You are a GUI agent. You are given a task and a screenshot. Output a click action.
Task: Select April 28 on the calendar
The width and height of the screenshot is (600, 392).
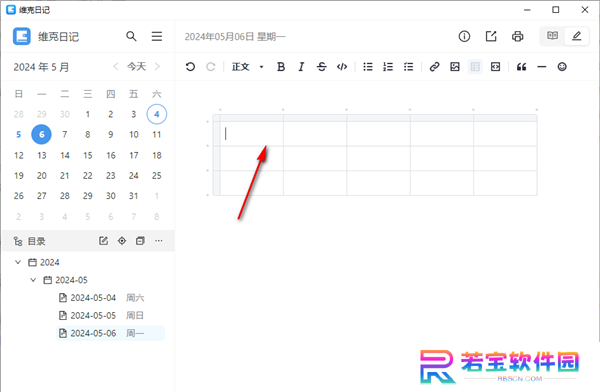click(18, 114)
